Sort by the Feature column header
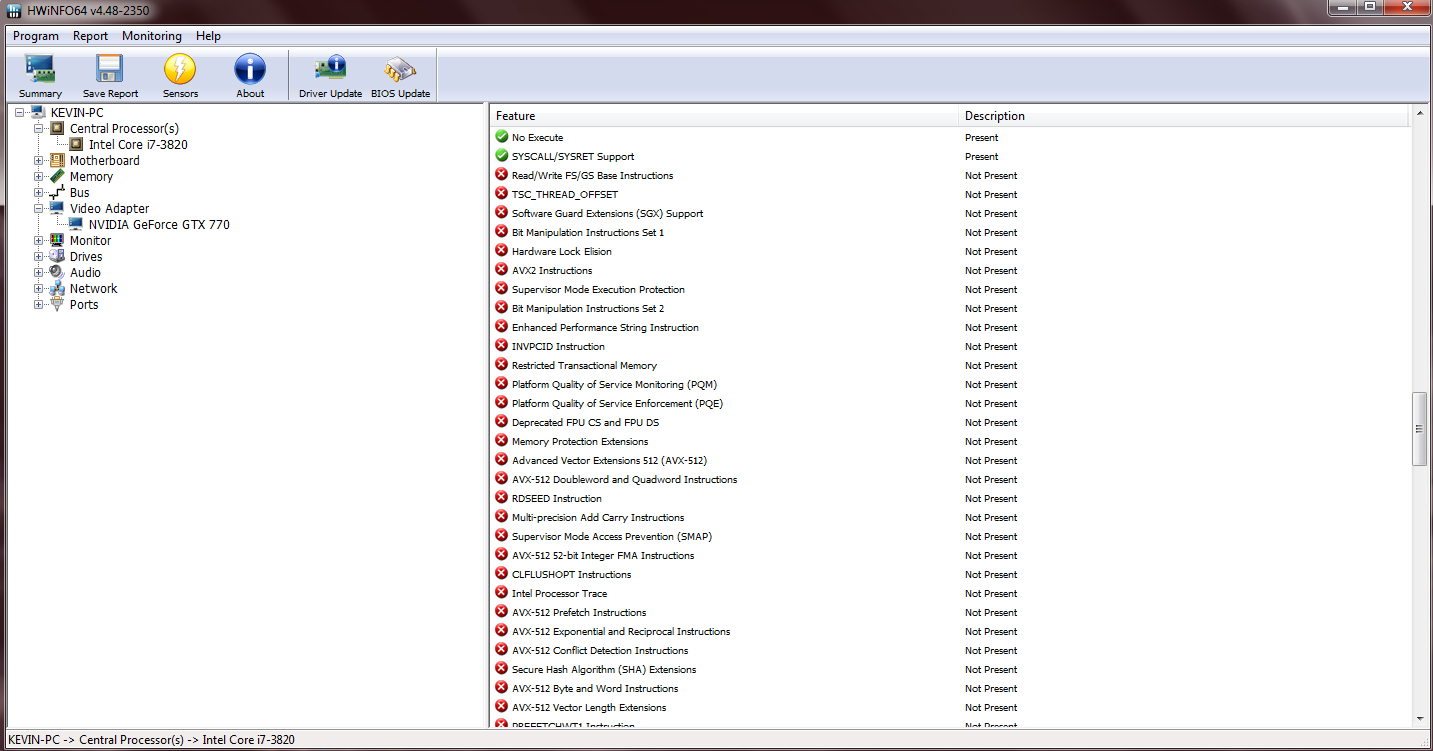 coord(724,116)
